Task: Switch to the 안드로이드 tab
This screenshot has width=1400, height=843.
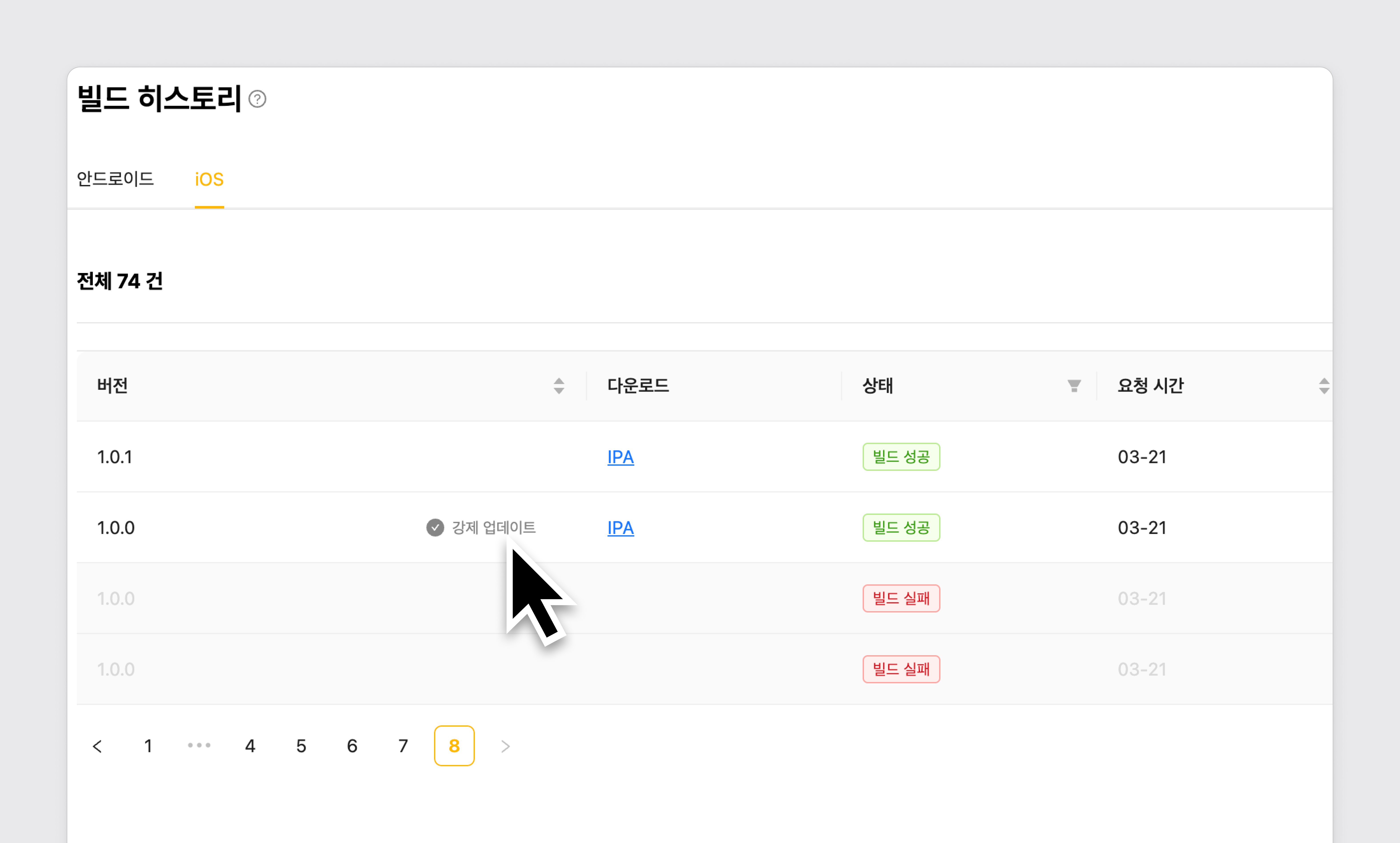Action: (x=115, y=179)
